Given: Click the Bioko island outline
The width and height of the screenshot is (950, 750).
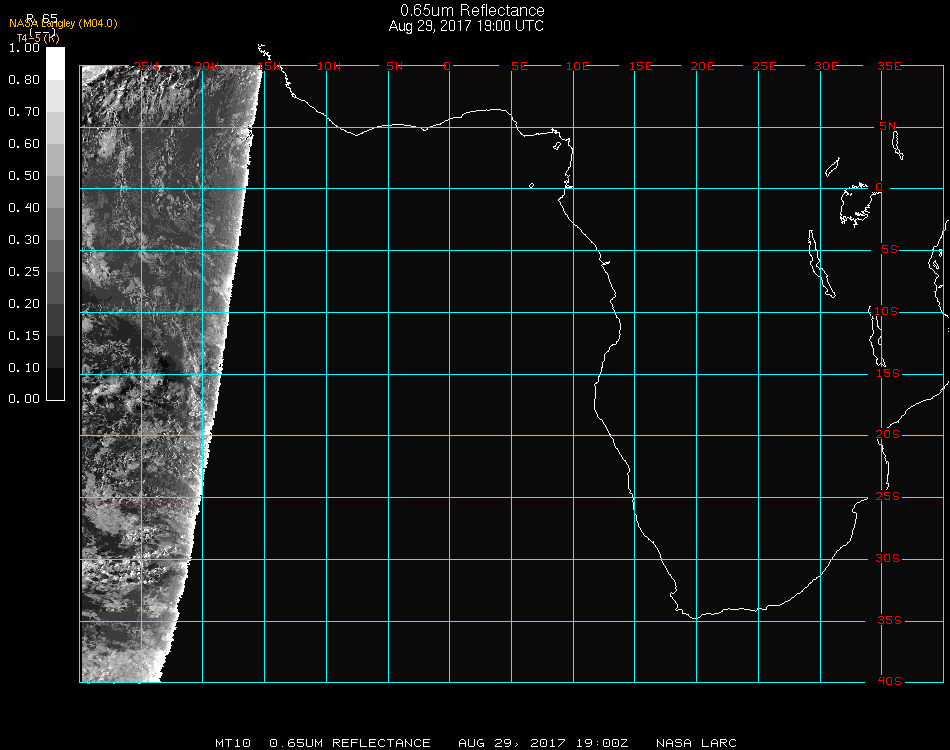Looking at the screenshot, I should [x=558, y=147].
